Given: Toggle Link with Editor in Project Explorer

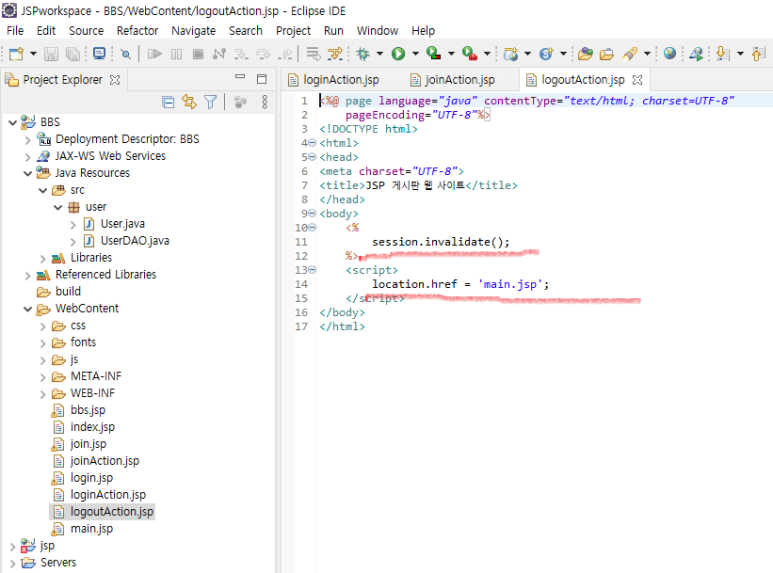Looking at the screenshot, I should [x=189, y=102].
